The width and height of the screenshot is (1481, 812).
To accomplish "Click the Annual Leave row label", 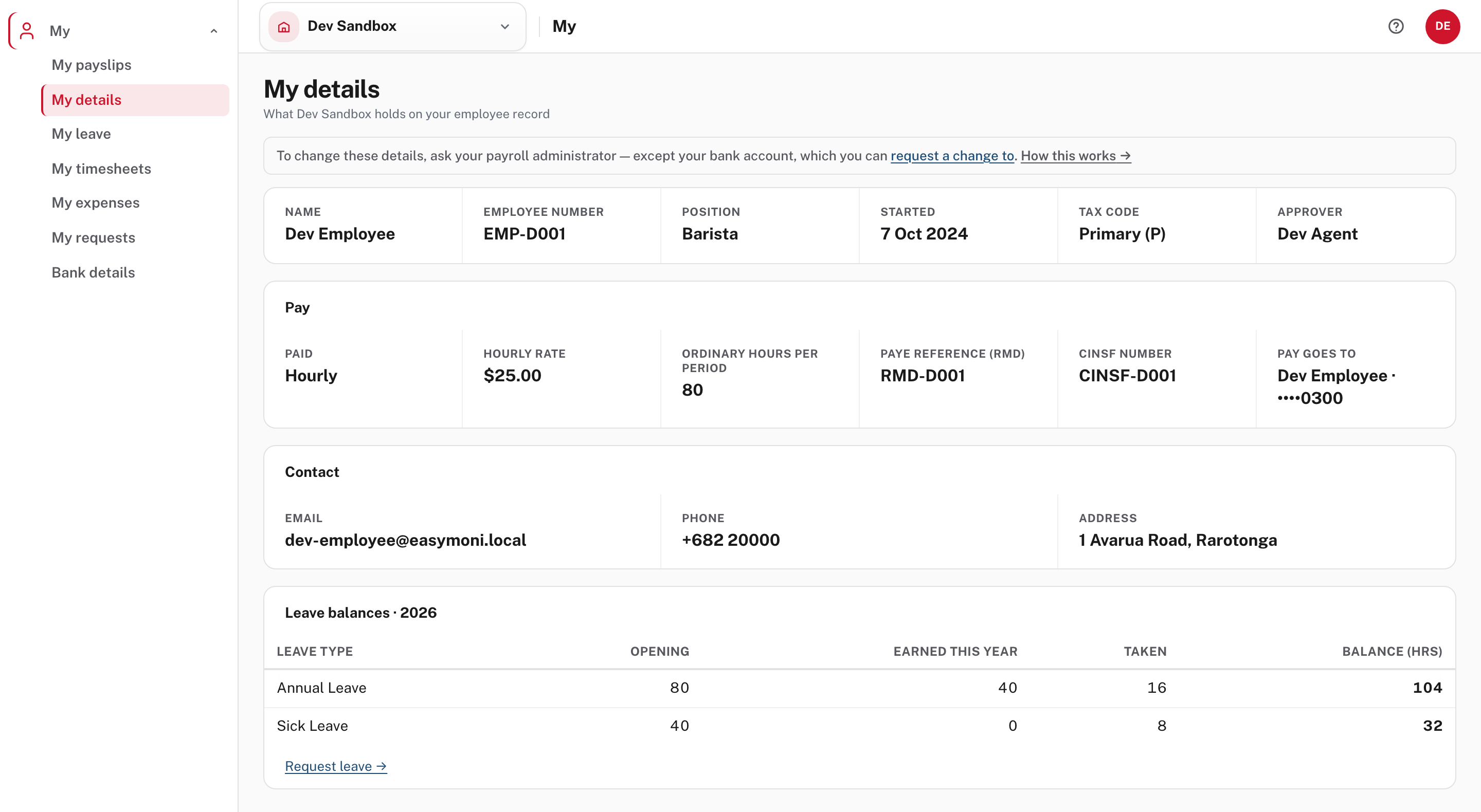I will 321,688.
